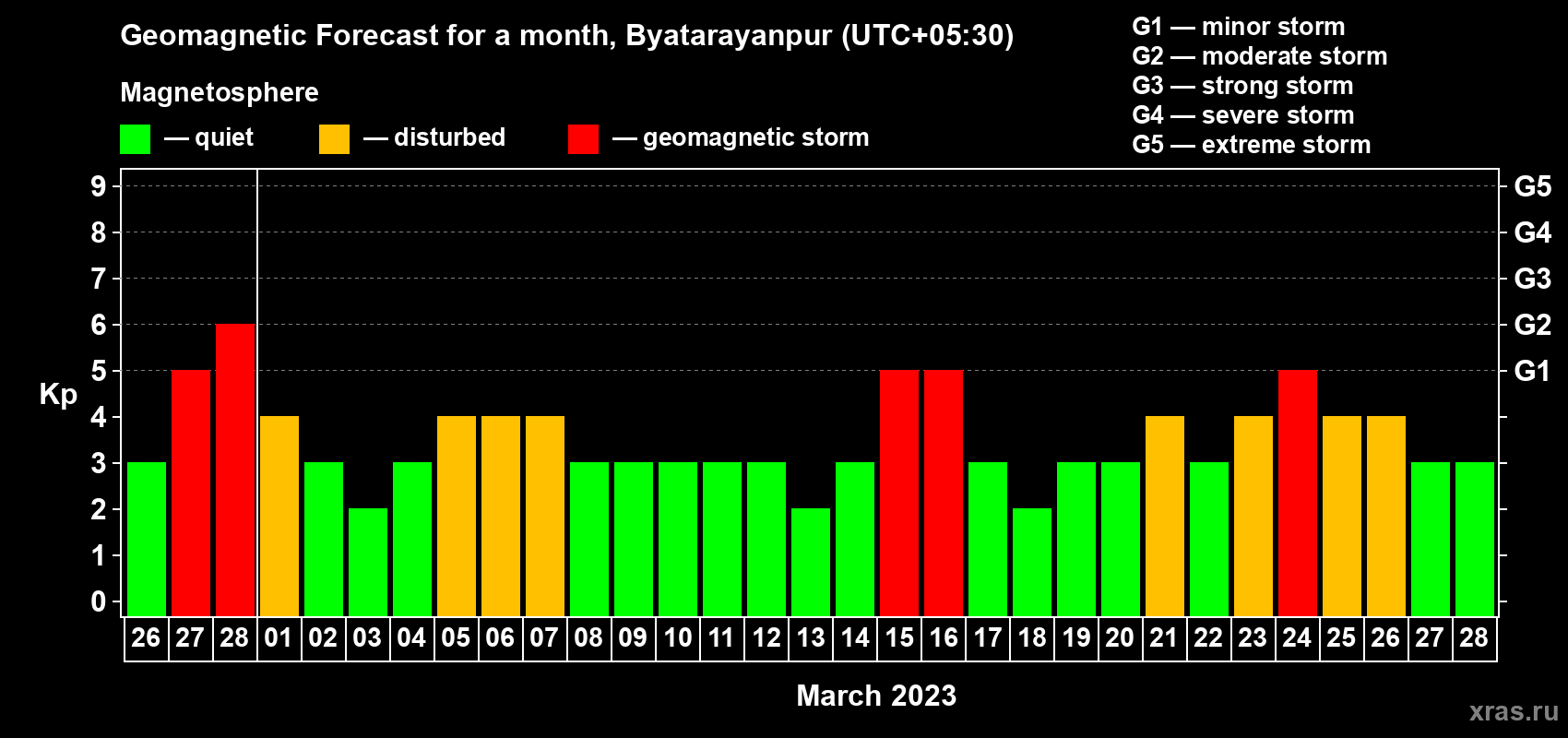The height and width of the screenshot is (738, 1568).
Task: Click the date cell labeled 20
Action: (x=1120, y=638)
